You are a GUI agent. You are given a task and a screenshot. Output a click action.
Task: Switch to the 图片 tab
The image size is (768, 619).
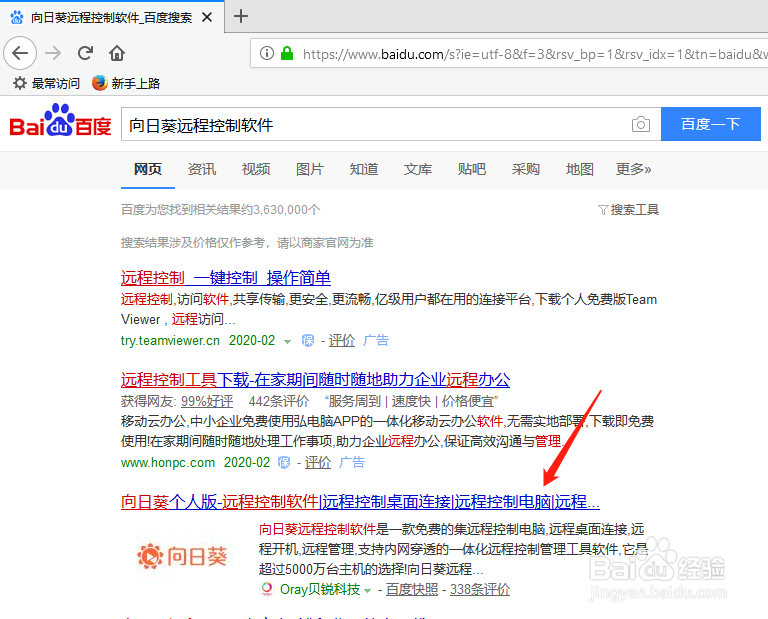pyautogui.click(x=310, y=169)
